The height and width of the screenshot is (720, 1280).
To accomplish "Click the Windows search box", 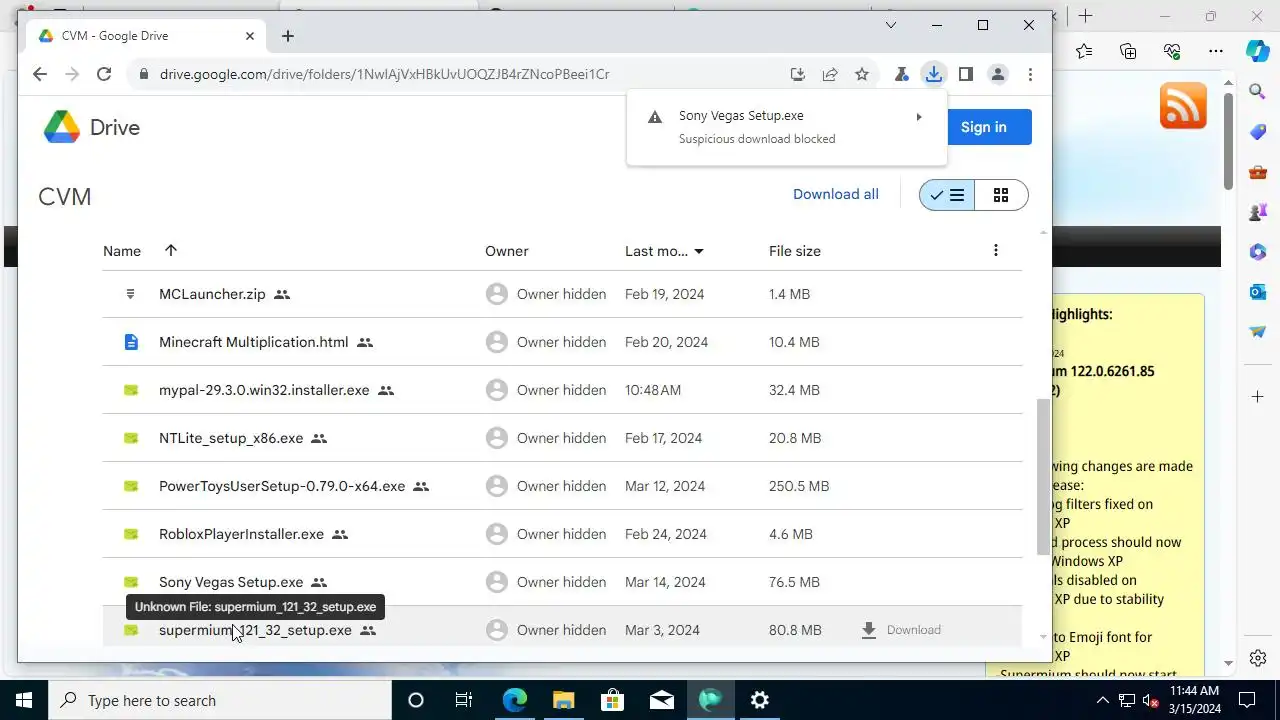I will 220,700.
